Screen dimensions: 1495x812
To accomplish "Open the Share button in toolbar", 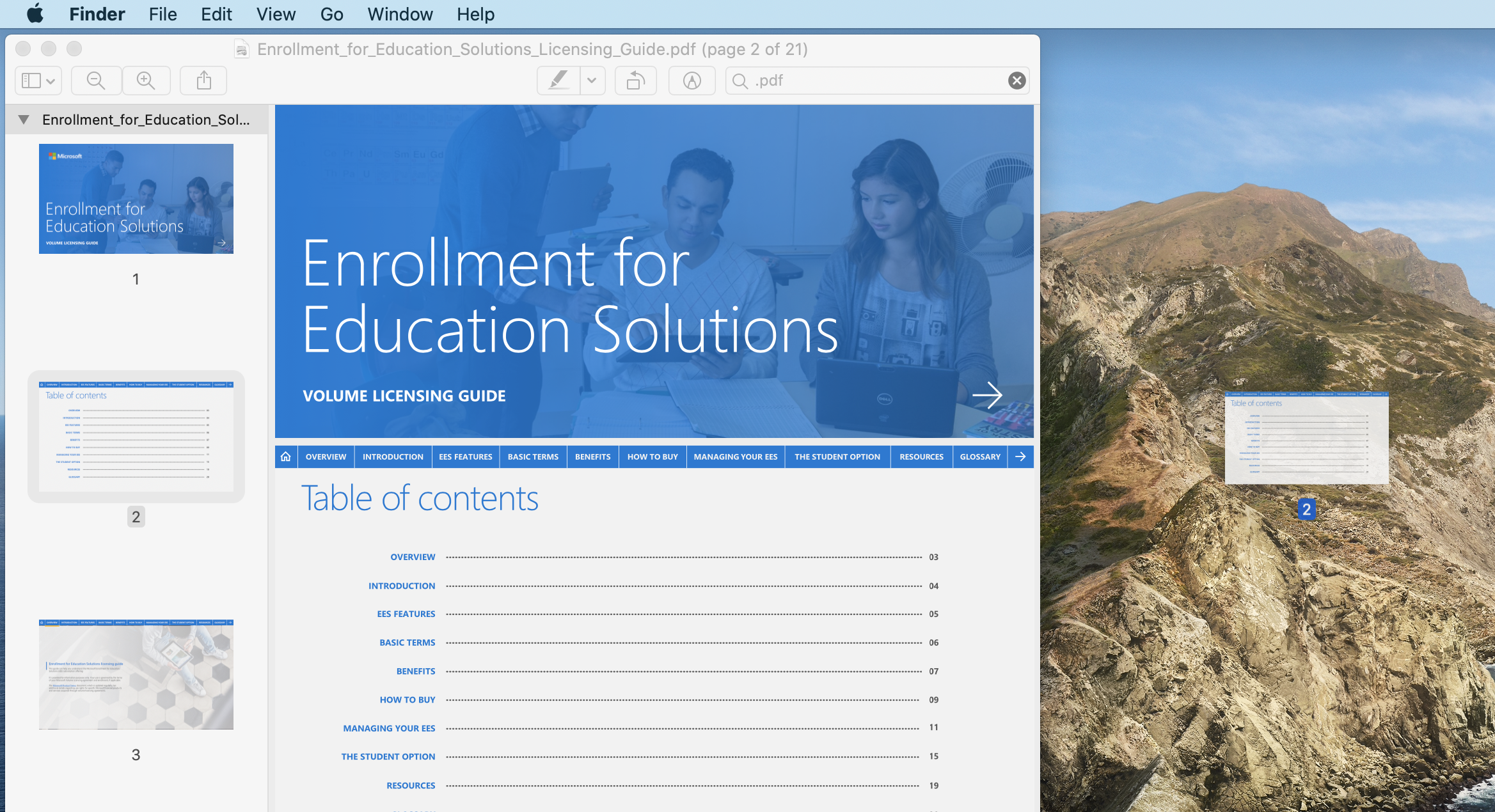I will 203,81.
